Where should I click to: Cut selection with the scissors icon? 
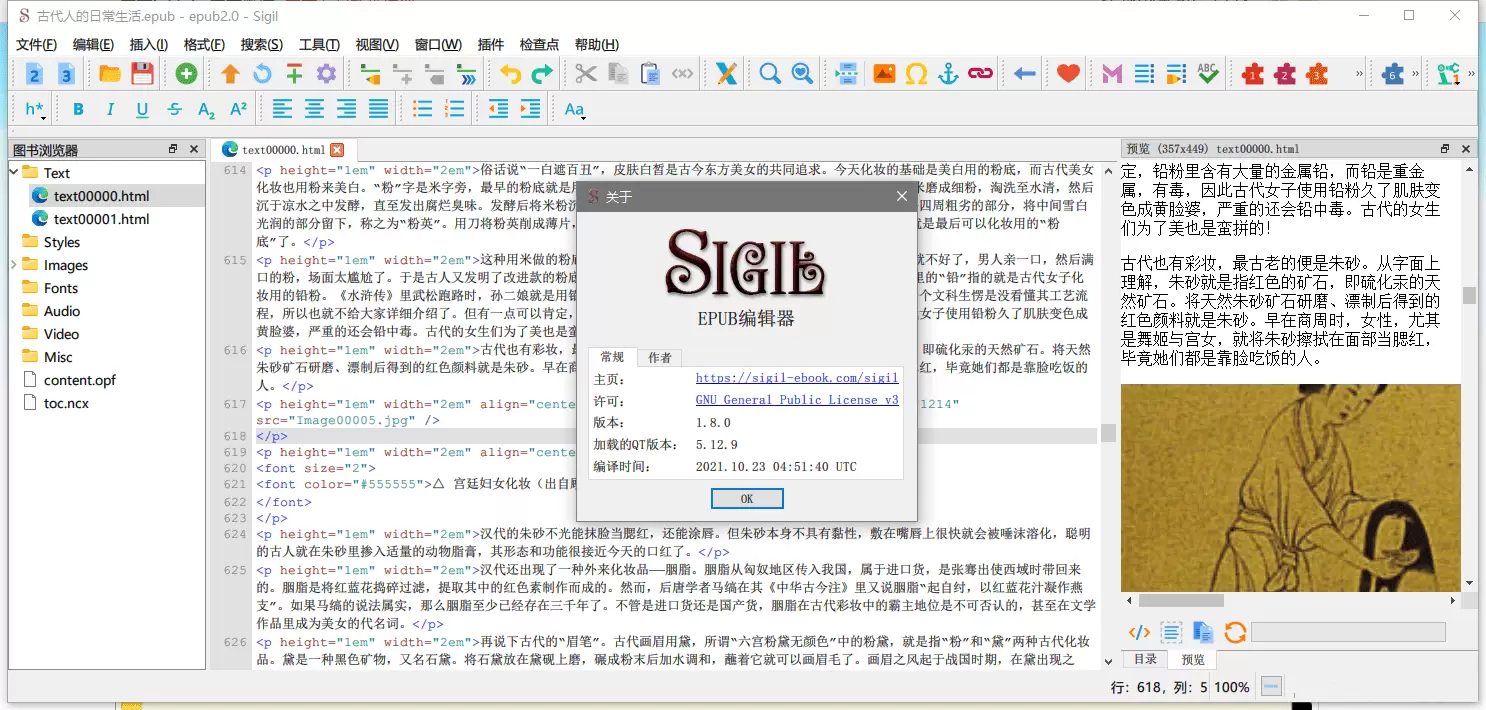[x=586, y=73]
